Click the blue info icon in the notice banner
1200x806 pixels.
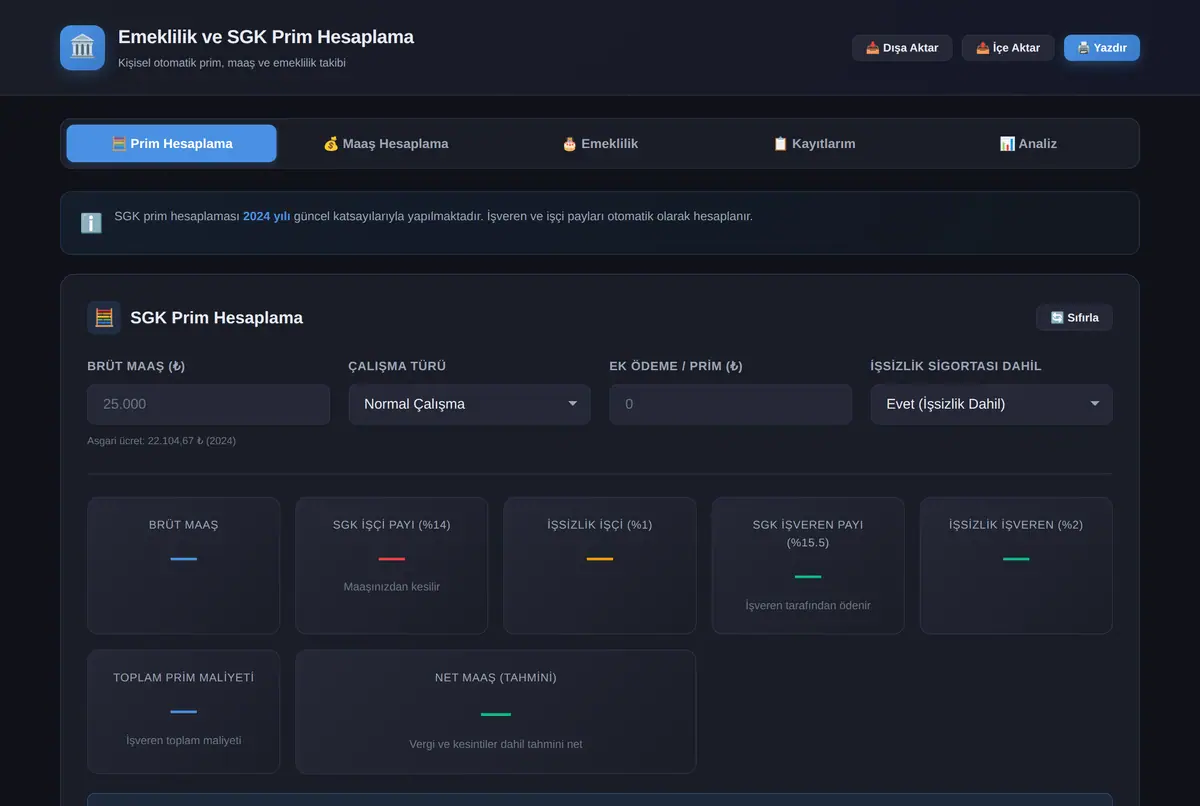click(x=91, y=223)
